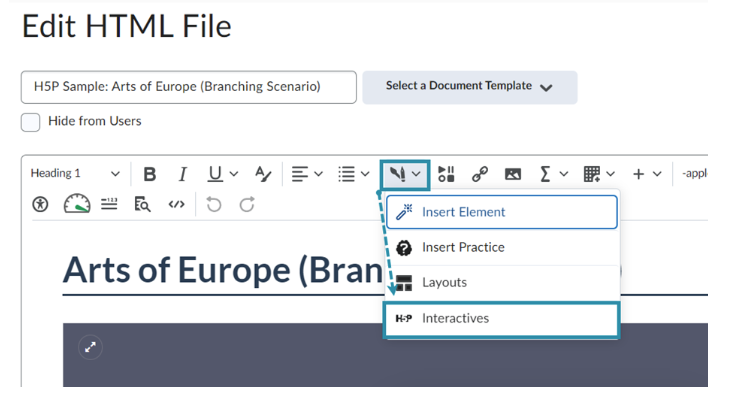
Task: Open underline options dropdown arrow
Action: pyautogui.click(x=234, y=174)
